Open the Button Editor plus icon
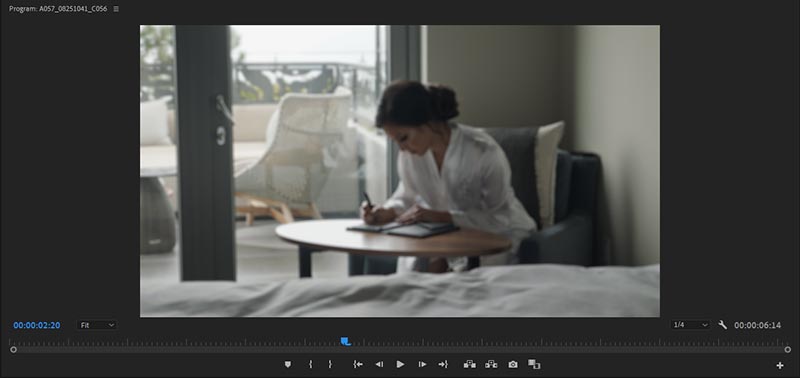800x378 pixels. (x=780, y=365)
